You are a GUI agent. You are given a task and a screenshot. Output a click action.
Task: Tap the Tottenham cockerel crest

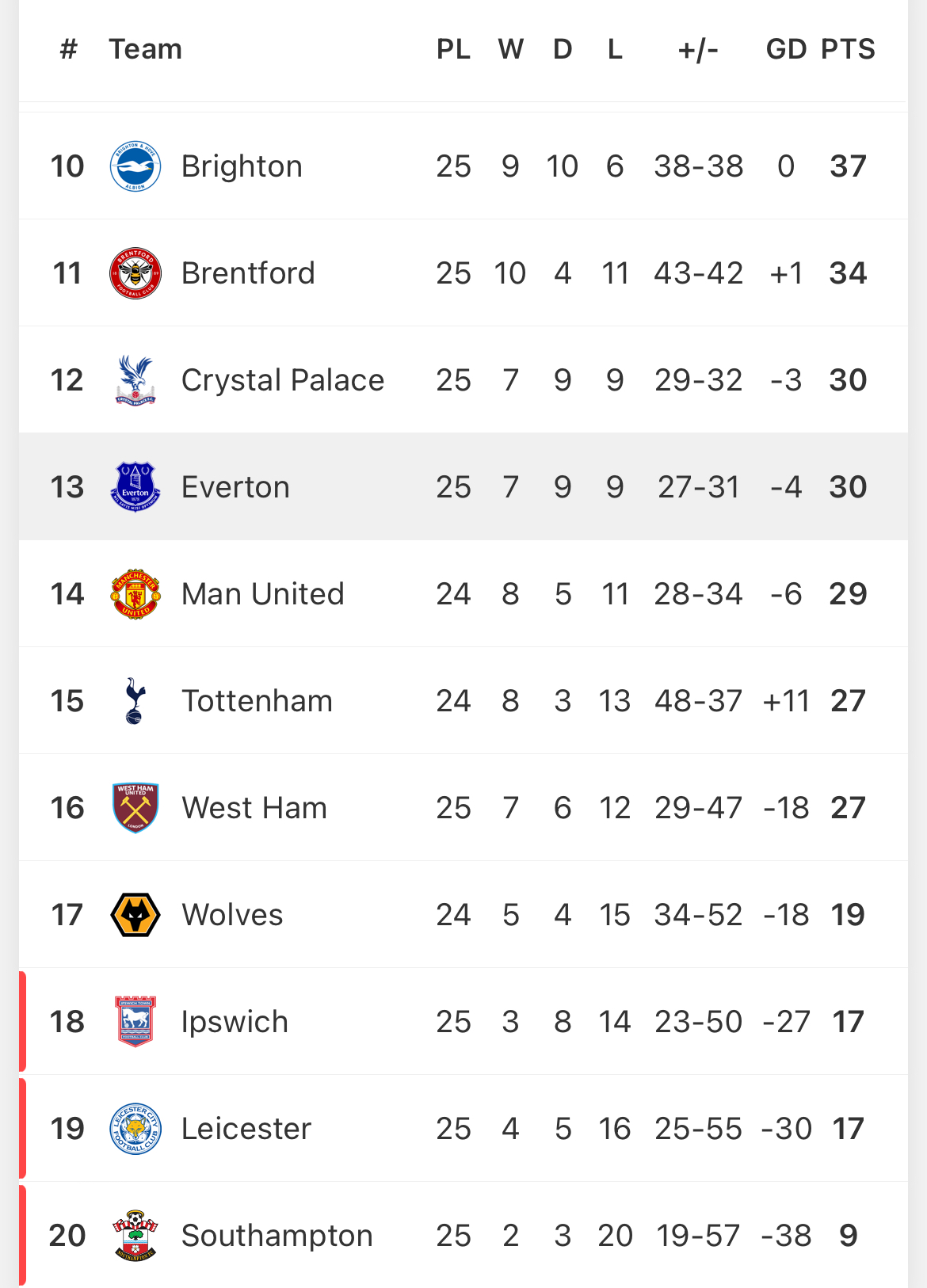point(135,701)
